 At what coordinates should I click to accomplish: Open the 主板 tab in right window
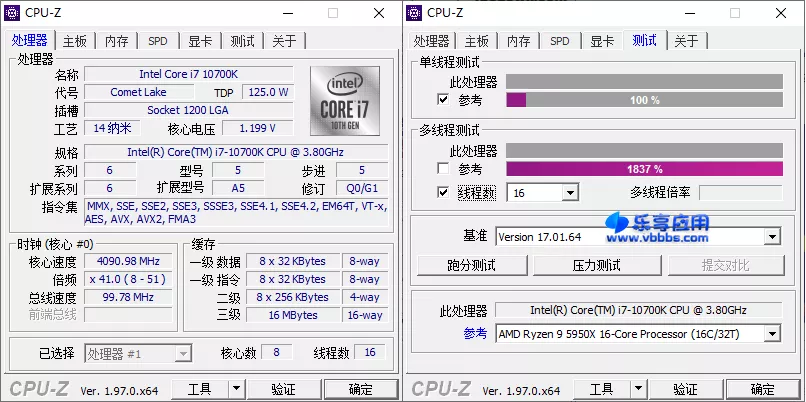[x=477, y=41]
